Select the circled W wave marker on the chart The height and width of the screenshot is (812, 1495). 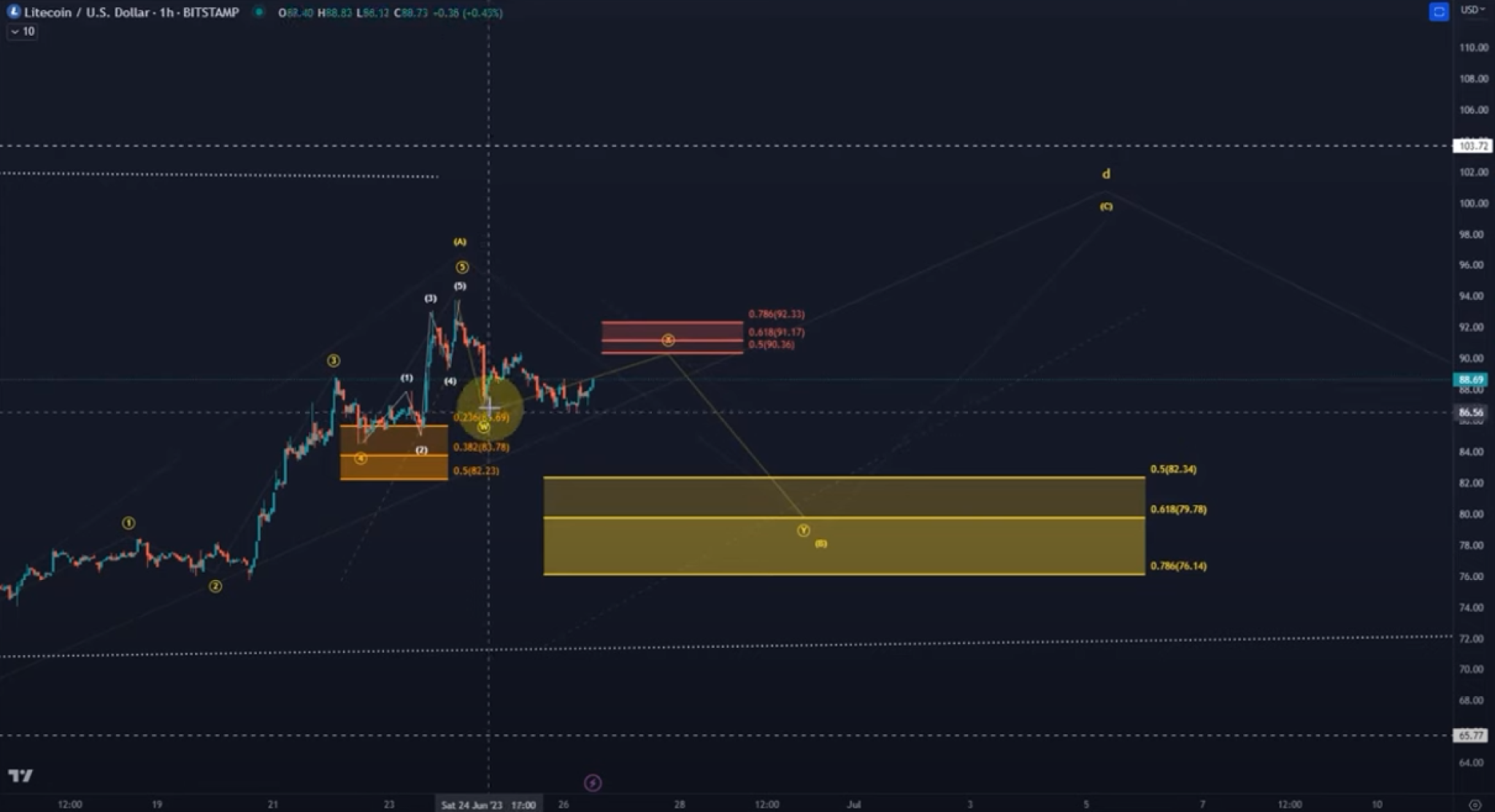[x=483, y=426]
